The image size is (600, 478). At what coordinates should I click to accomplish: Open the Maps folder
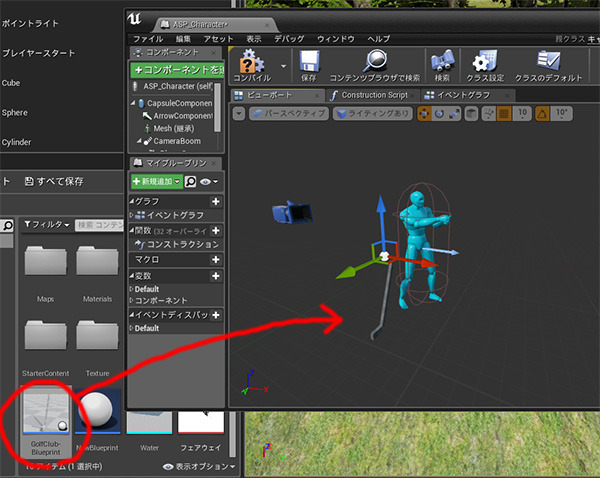(x=46, y=261)
